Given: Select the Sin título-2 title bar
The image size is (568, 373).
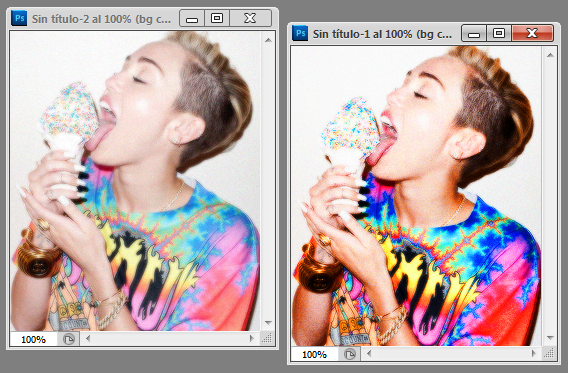Looking at the screenshot, I should pyautogui.click(x=101, y=18).
